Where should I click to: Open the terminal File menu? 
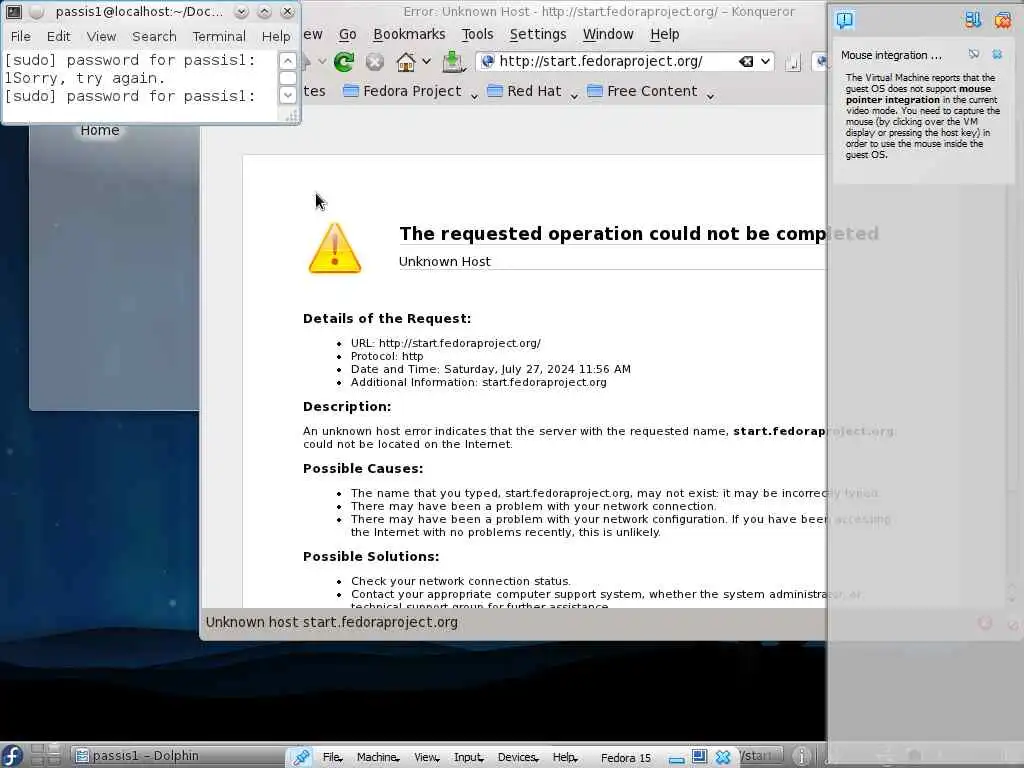point(20,37)
